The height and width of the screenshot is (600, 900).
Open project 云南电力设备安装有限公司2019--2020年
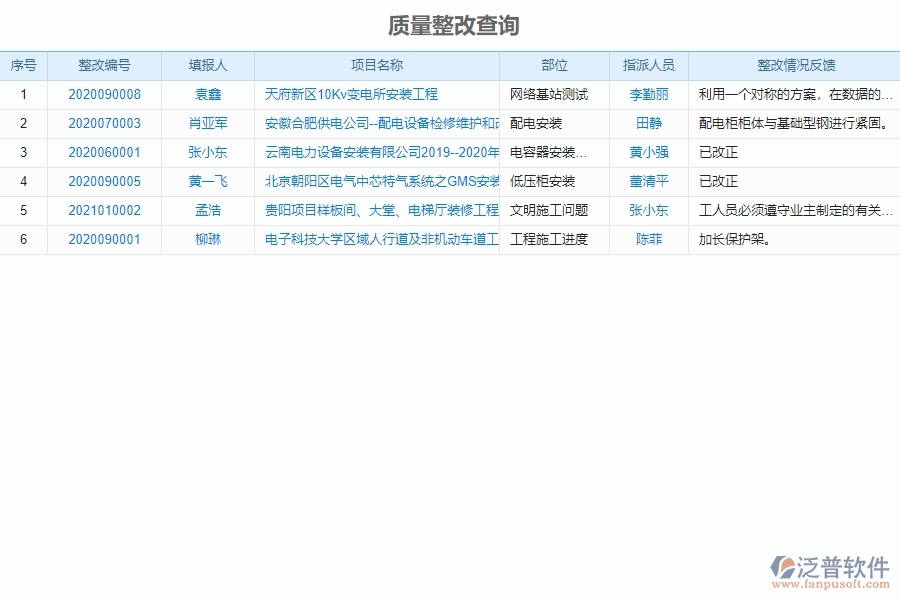(x=380, y=153)
